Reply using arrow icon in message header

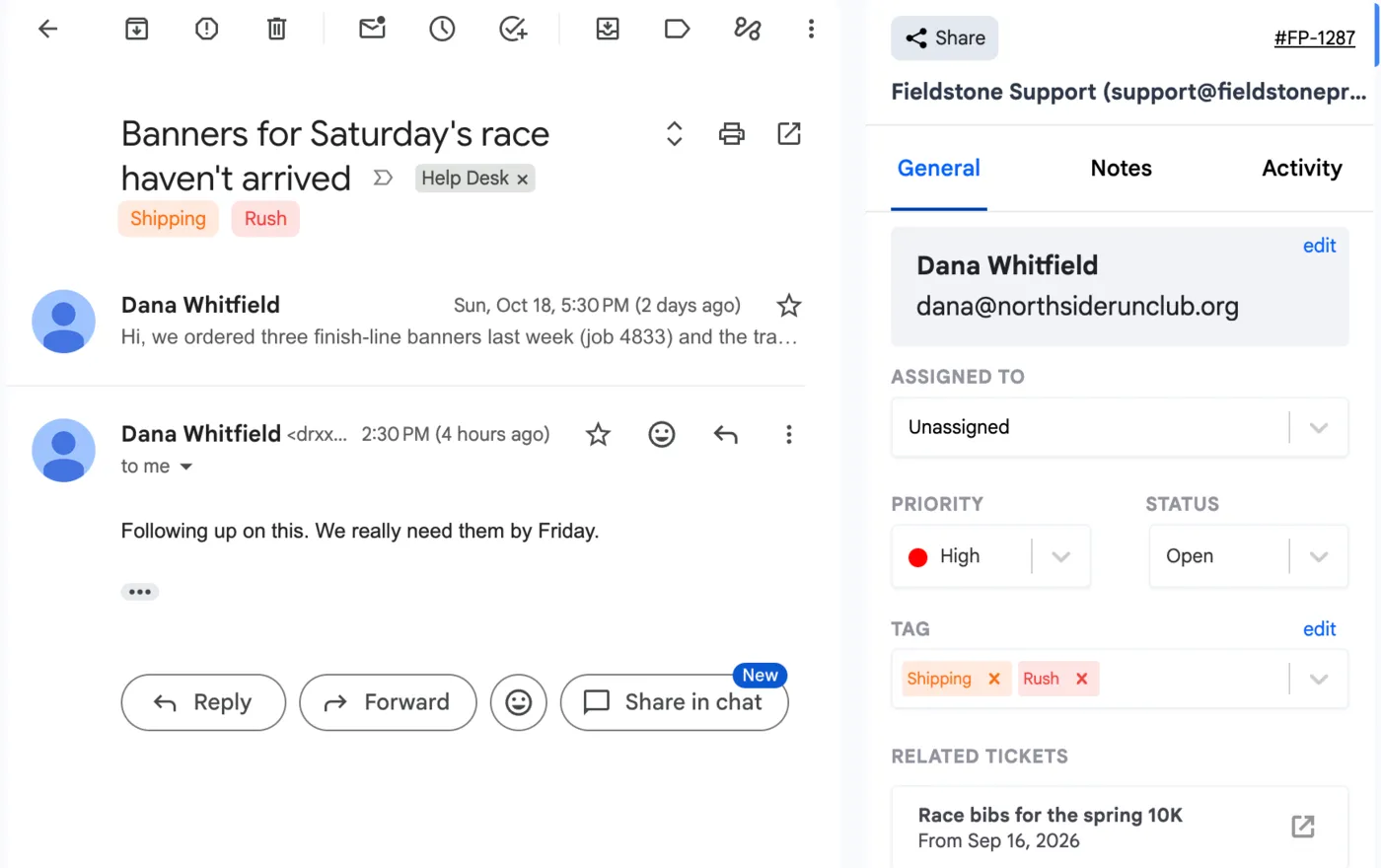click(726, 434)
